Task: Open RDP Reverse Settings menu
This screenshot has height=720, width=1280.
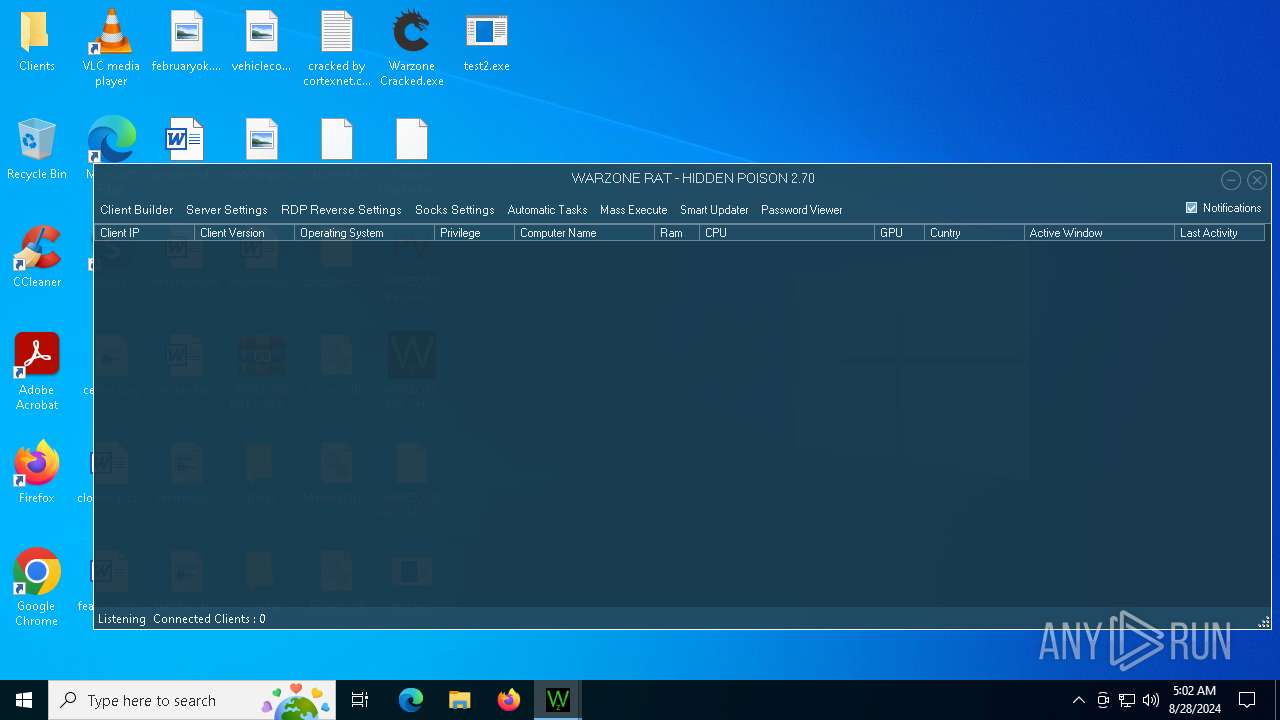Action: [x=341, y=210]
